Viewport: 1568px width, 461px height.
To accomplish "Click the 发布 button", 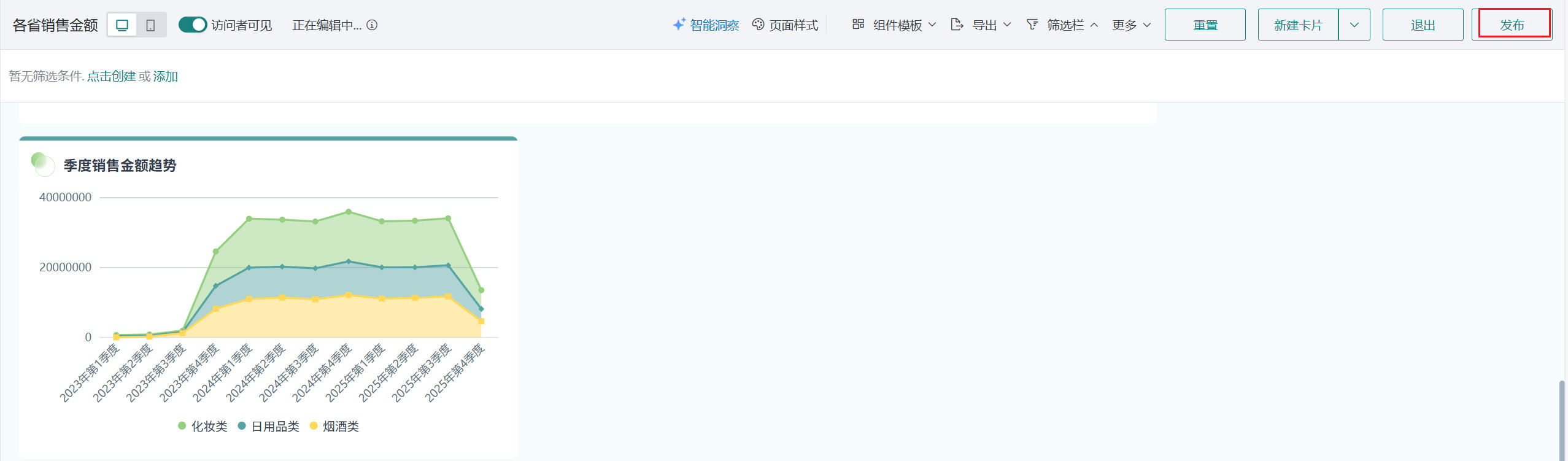I will coord(1512,25).
